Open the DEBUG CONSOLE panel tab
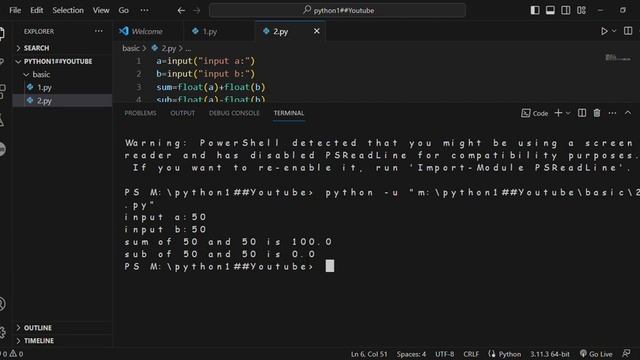640x360 pixels. point(234,113)
